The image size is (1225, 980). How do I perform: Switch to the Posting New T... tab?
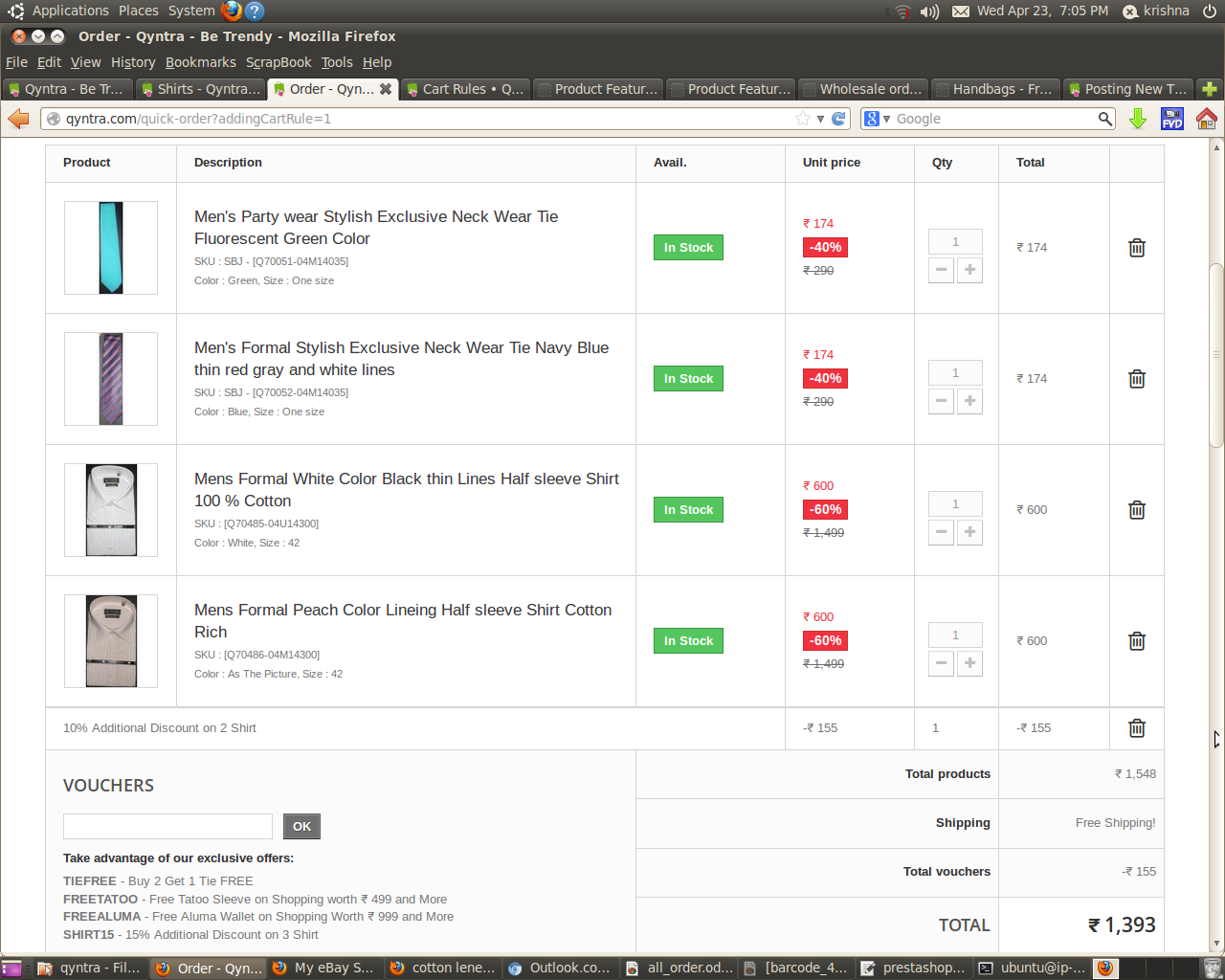tap(1127, 89)
